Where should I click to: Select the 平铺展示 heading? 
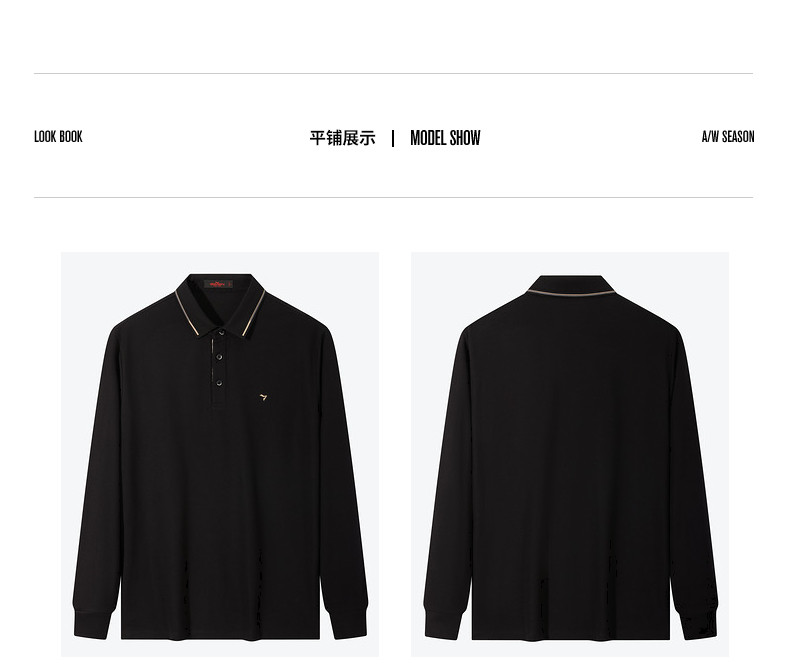(342, 138)
